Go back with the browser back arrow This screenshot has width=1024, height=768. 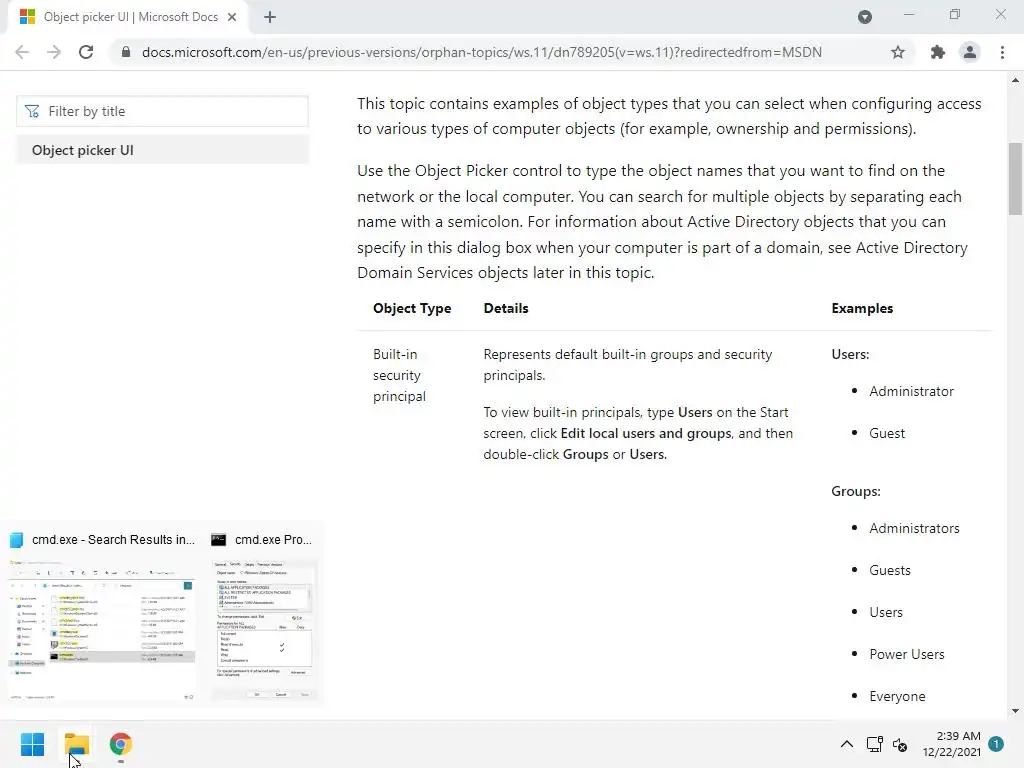click(22, 52)
